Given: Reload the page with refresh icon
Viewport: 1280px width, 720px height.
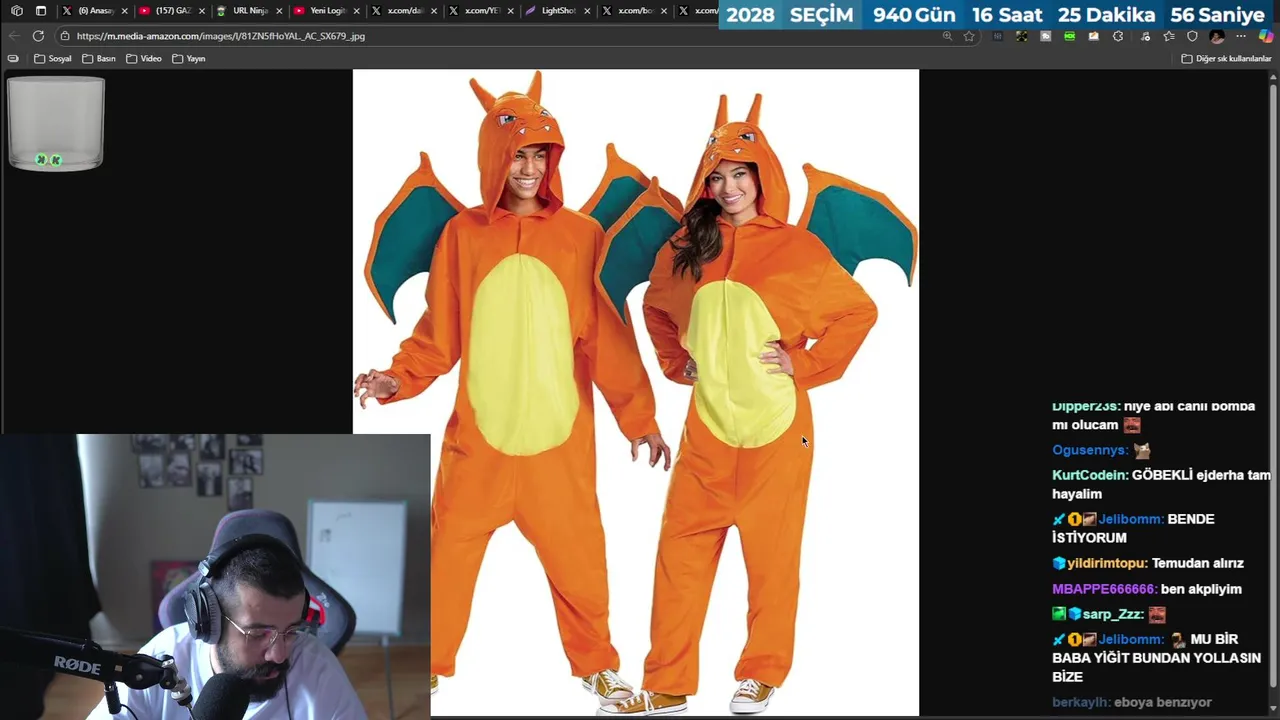Looking at the screenshot, I should coord(38,36).
